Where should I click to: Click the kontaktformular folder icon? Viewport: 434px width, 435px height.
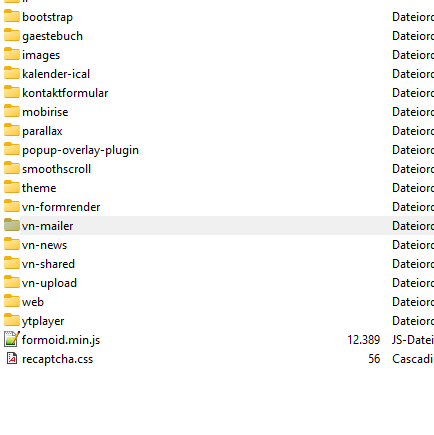tap(12, 92)
